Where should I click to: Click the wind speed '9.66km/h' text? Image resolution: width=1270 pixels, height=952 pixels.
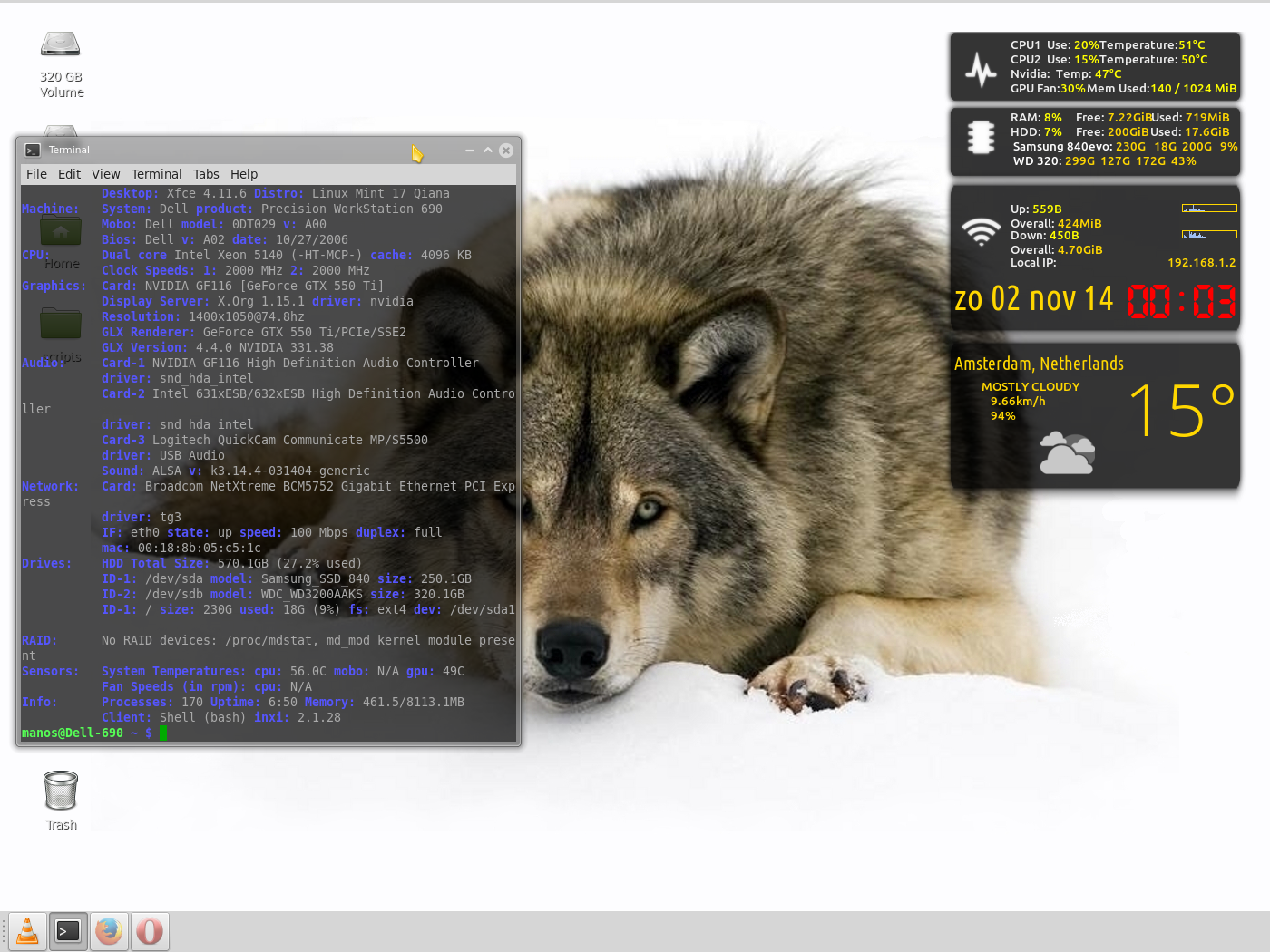point(1018,402)
